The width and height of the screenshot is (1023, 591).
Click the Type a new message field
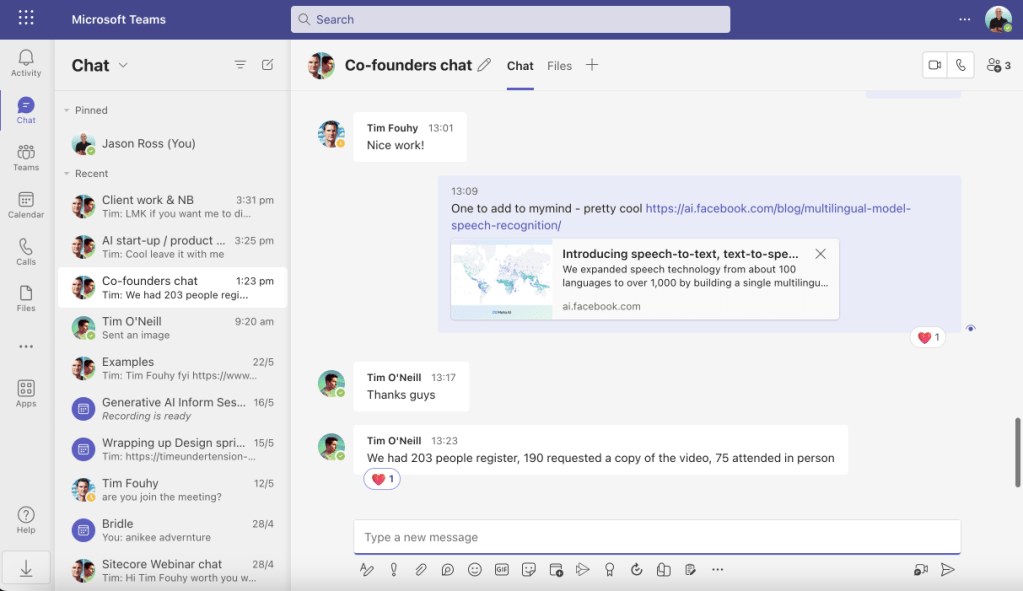(x=656, y=537)
